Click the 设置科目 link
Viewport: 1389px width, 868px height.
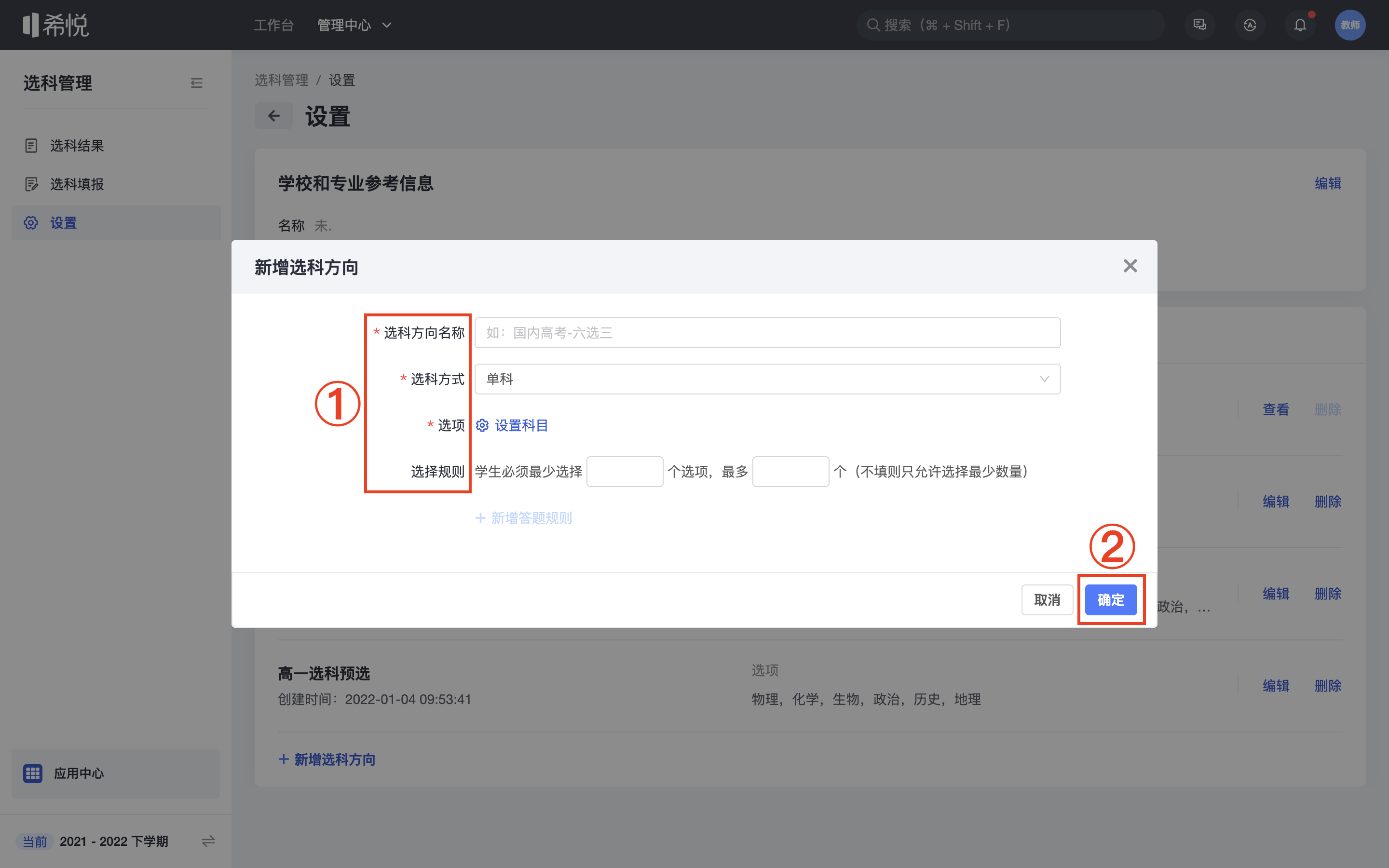point(521,425)
